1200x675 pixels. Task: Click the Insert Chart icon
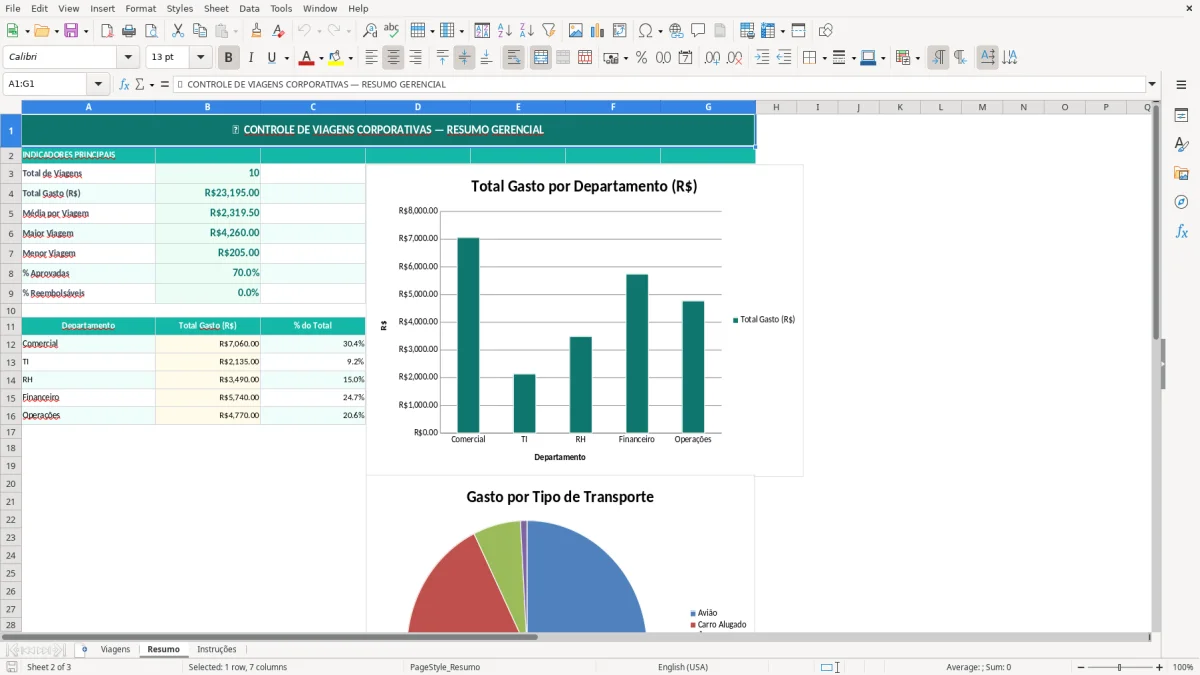597,31
